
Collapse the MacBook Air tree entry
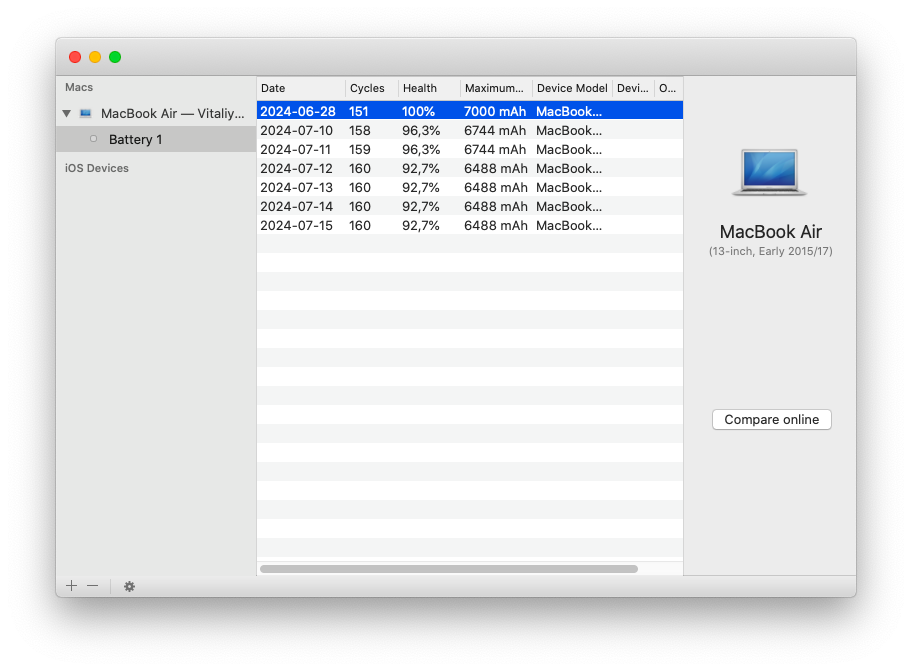point(67,113)
